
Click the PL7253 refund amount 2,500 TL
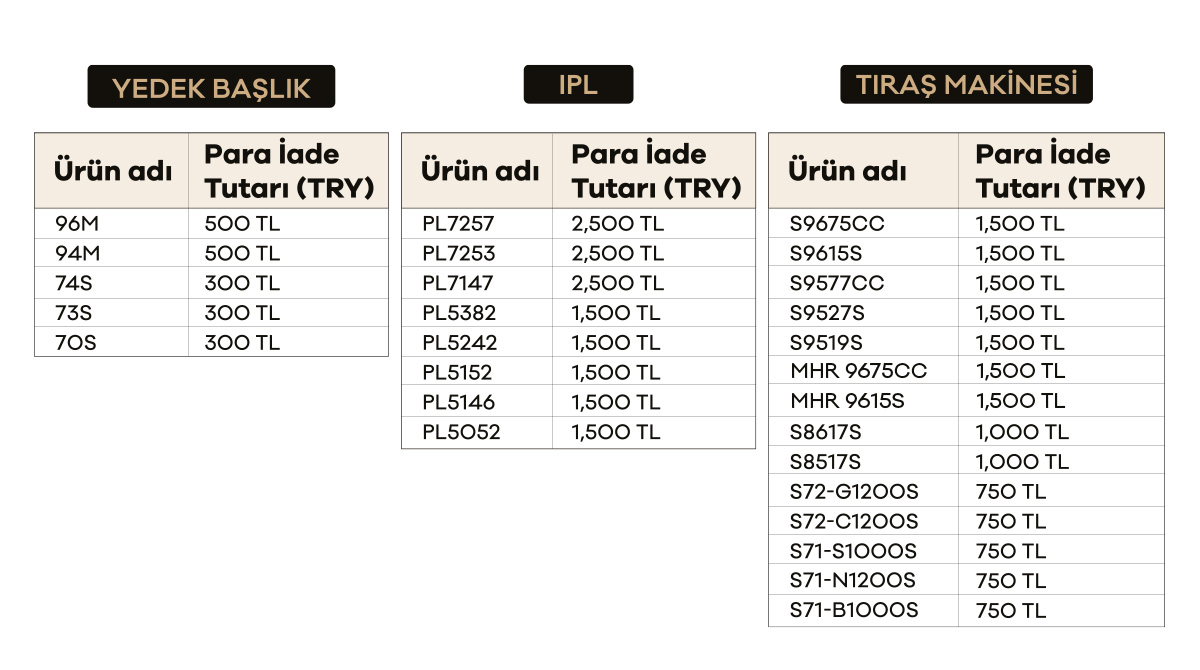coord(617,254)
